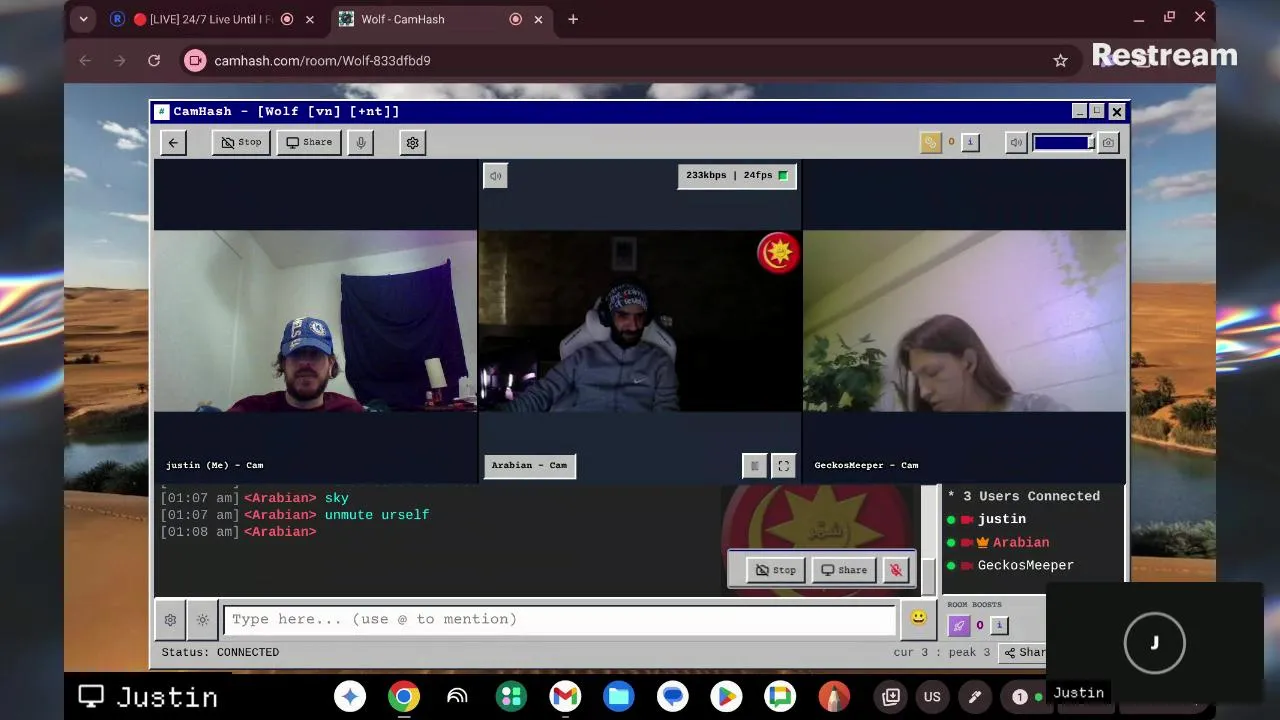
Task: Open the coins info button
Action: [970, 143]
